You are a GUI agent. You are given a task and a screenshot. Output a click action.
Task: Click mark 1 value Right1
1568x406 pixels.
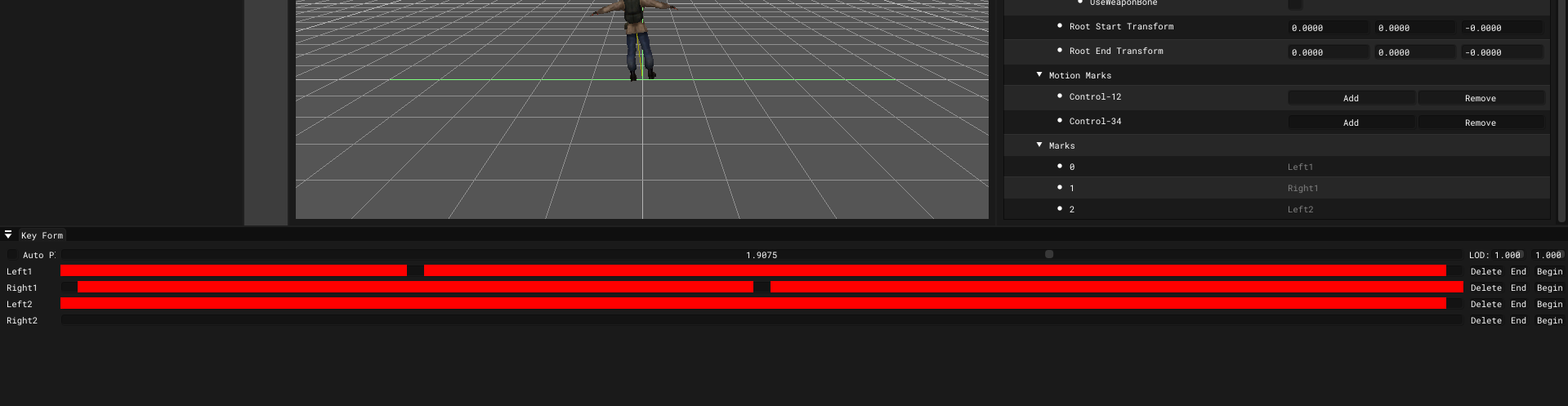coord(1302,188)
